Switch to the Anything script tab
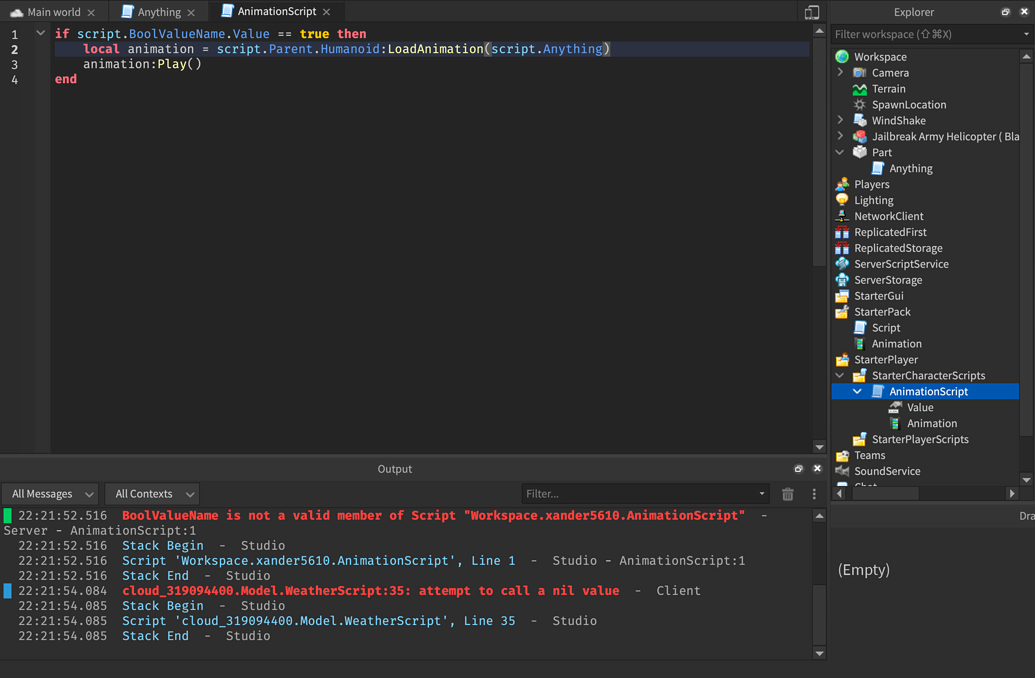This screenshot has height=678, width=1035. point(159,12)
